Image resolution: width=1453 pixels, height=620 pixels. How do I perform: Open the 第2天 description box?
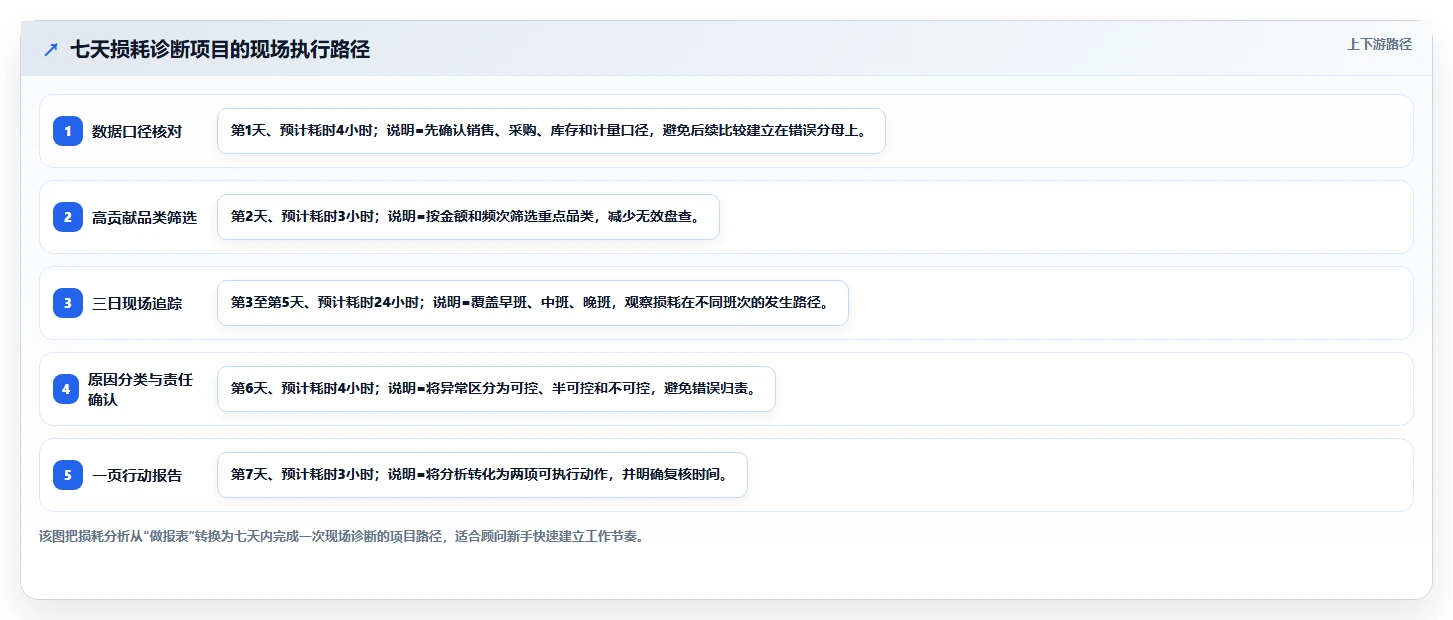pyautogui.click(x=468, y=217)
